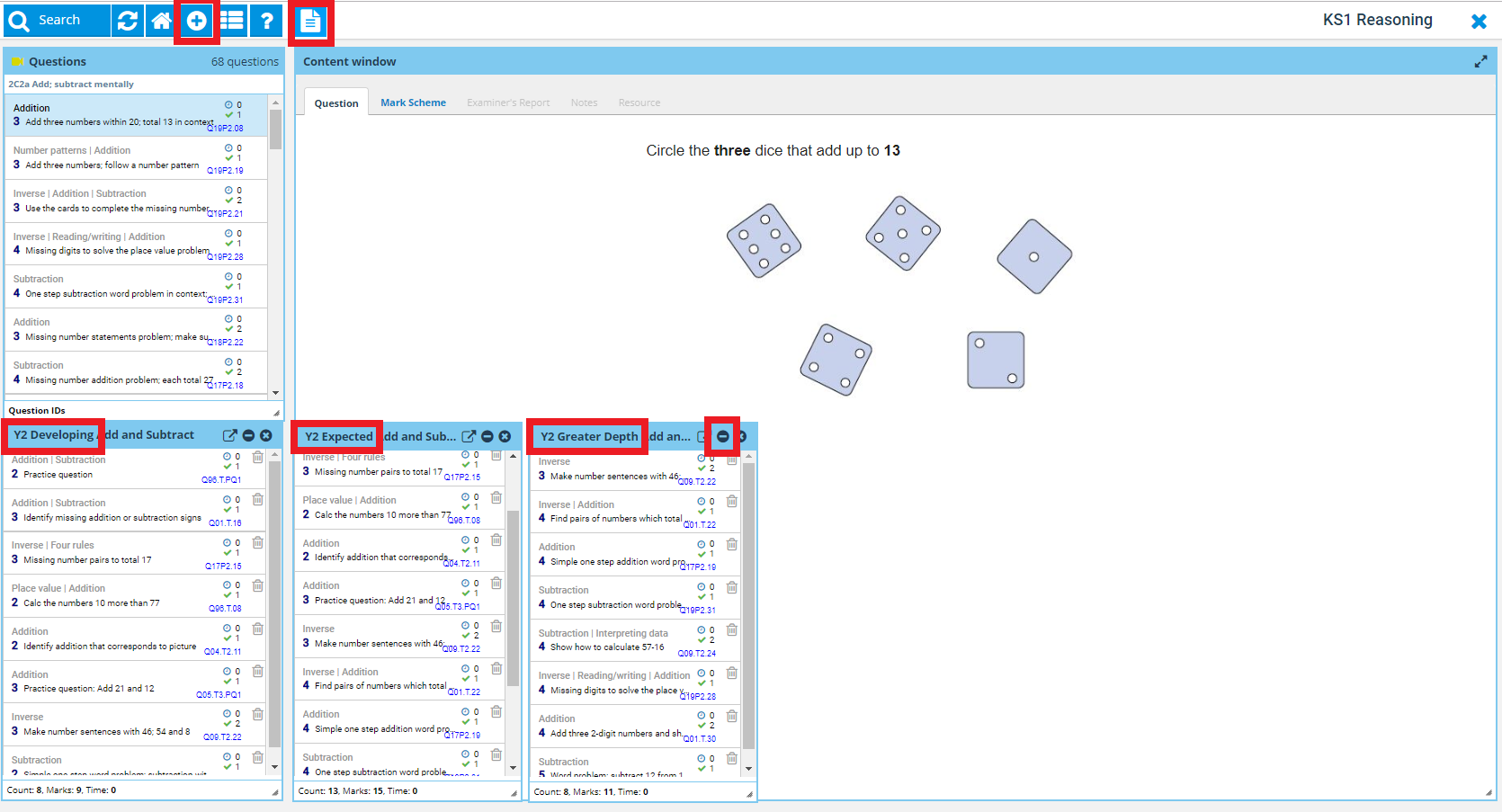The height and width of the screenshot is (812, 1502).
Task: Pop out the Y2 Developing panel
Action: 229,435
